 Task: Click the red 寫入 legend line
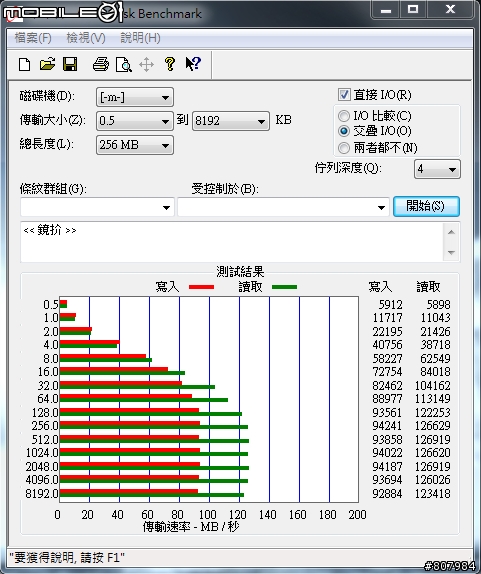201,287
